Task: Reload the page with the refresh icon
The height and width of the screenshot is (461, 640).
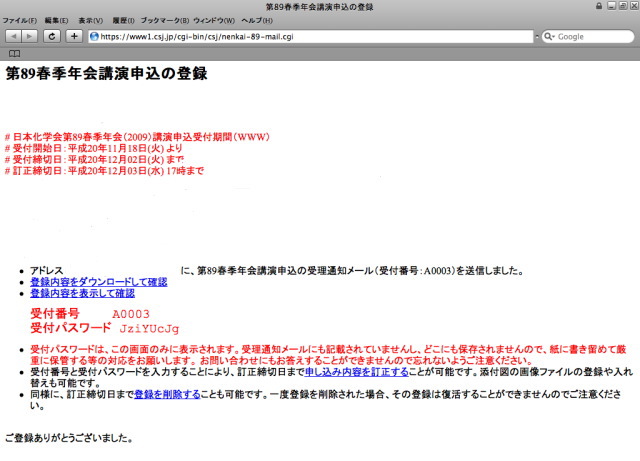Action: click(x=51, y=36)
